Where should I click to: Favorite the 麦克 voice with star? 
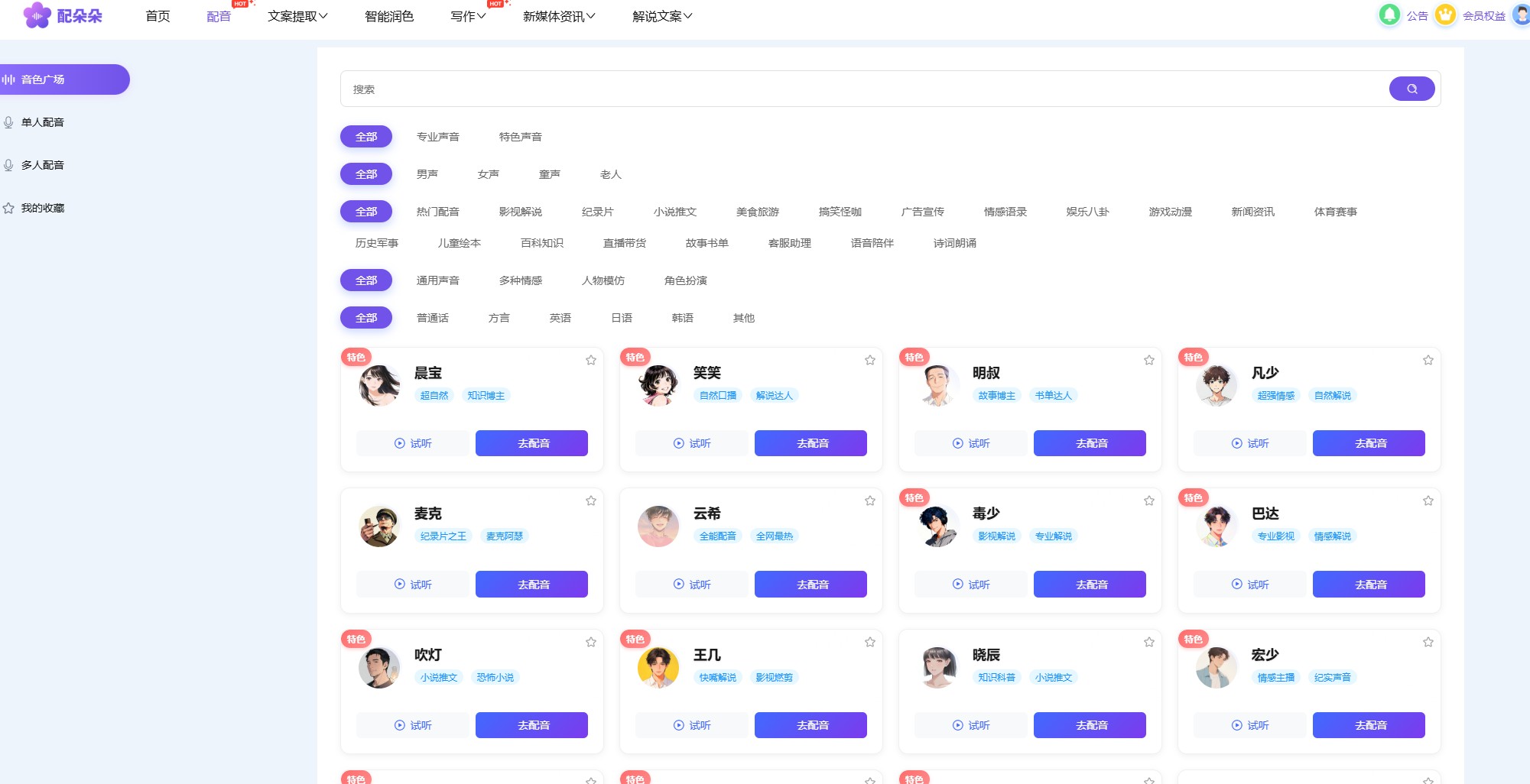tap(591, 501)
